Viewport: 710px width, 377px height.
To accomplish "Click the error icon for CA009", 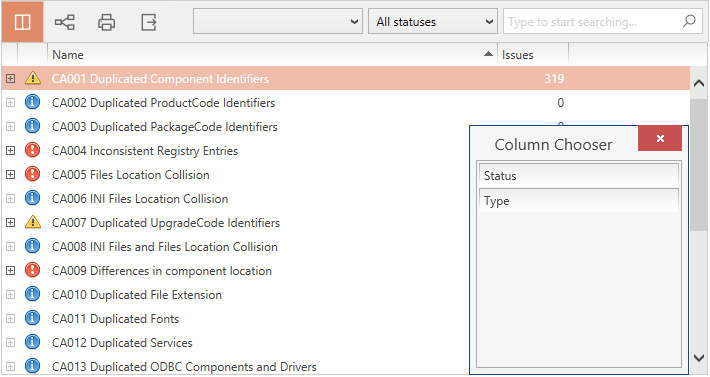I will coord(33,270).
